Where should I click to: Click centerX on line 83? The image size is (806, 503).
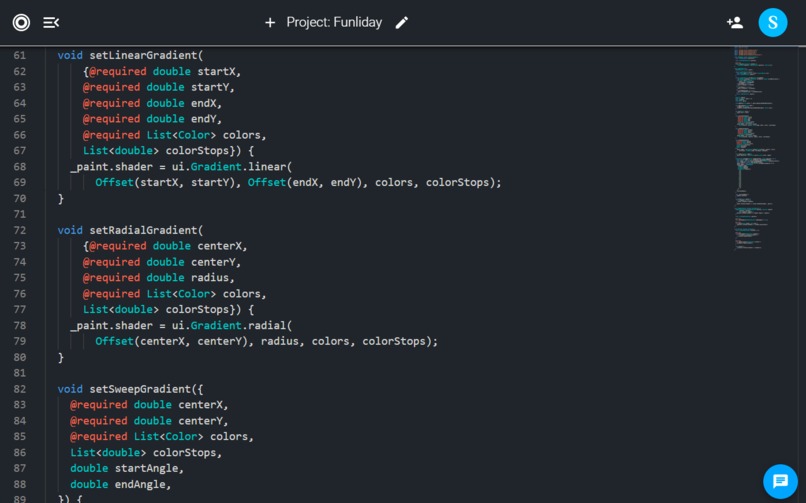coord(200,405)
